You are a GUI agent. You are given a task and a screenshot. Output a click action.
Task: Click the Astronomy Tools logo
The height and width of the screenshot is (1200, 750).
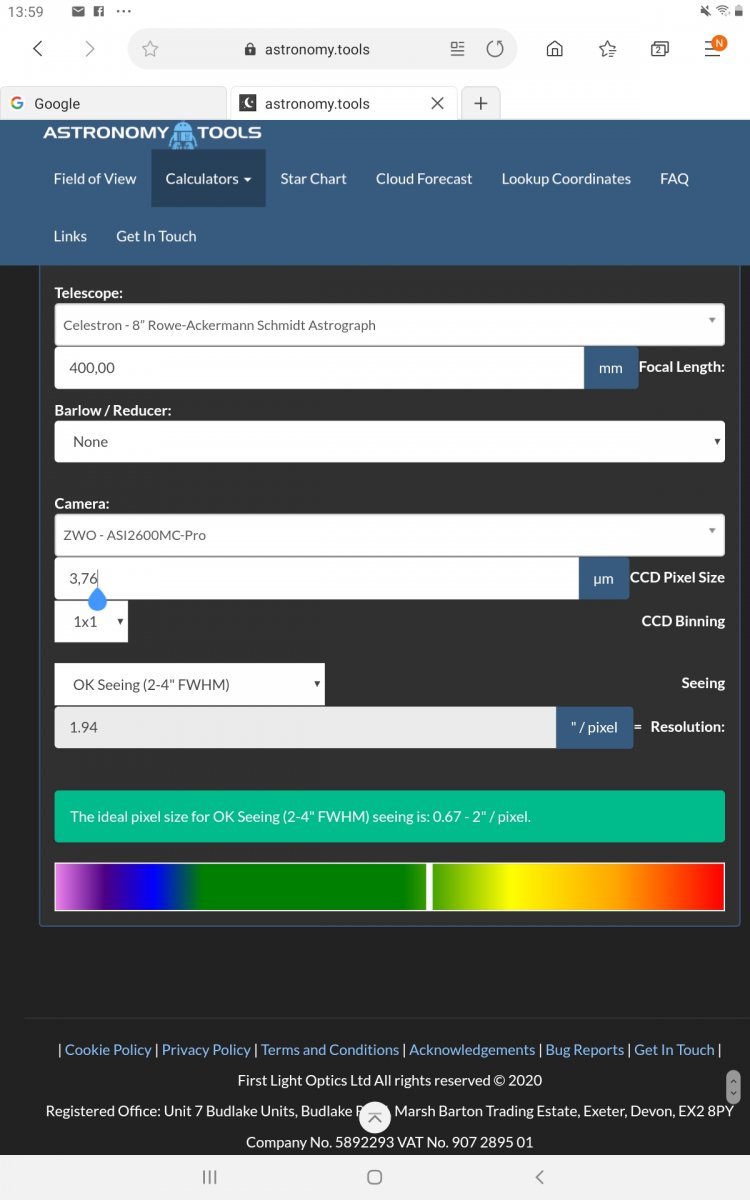[x=152, y=134]
